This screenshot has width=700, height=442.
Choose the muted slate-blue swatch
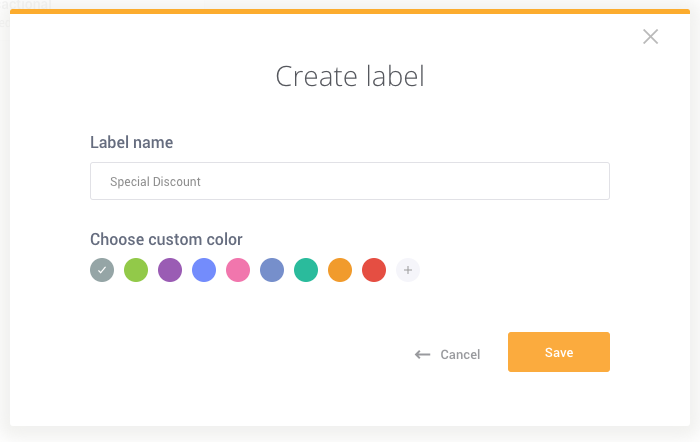tap(272, 270)
